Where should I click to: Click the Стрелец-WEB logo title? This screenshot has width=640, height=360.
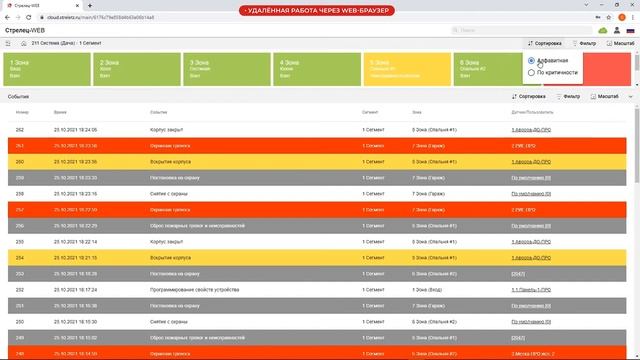[x=25, y=31]
